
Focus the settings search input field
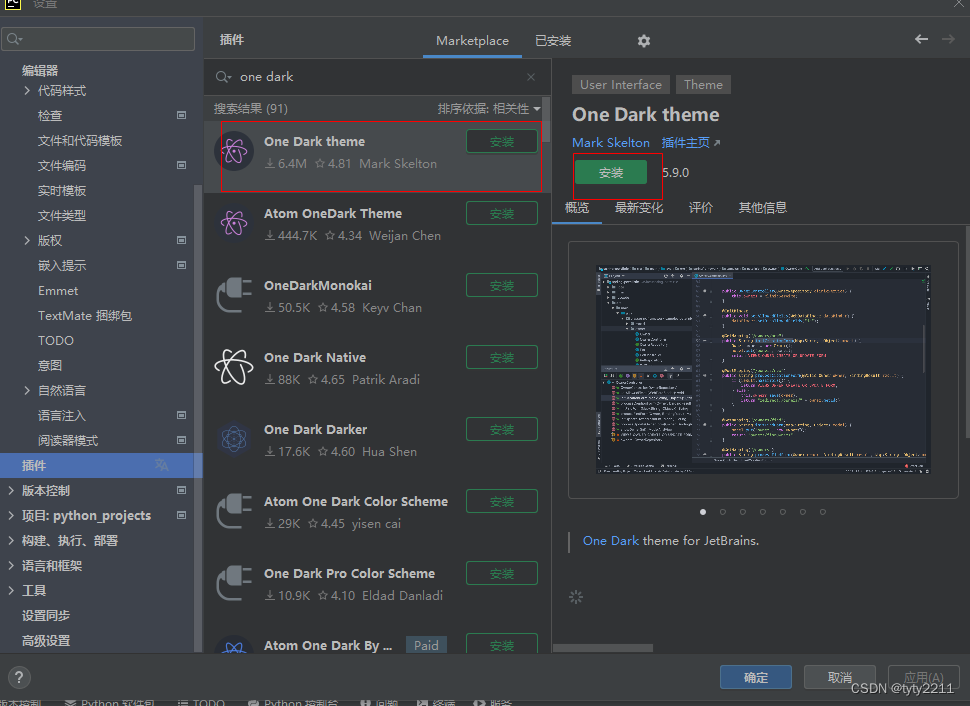(x=98, y=40)
